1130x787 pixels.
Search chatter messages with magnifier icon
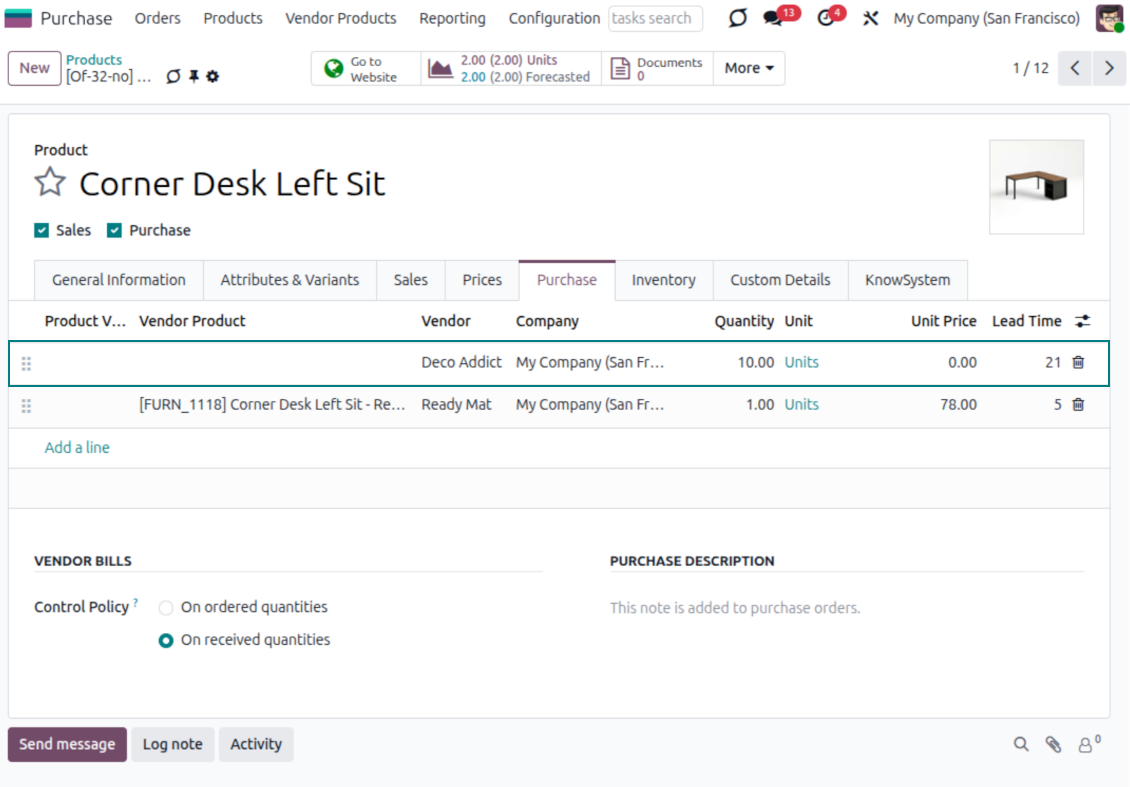tap(1021, 744)
